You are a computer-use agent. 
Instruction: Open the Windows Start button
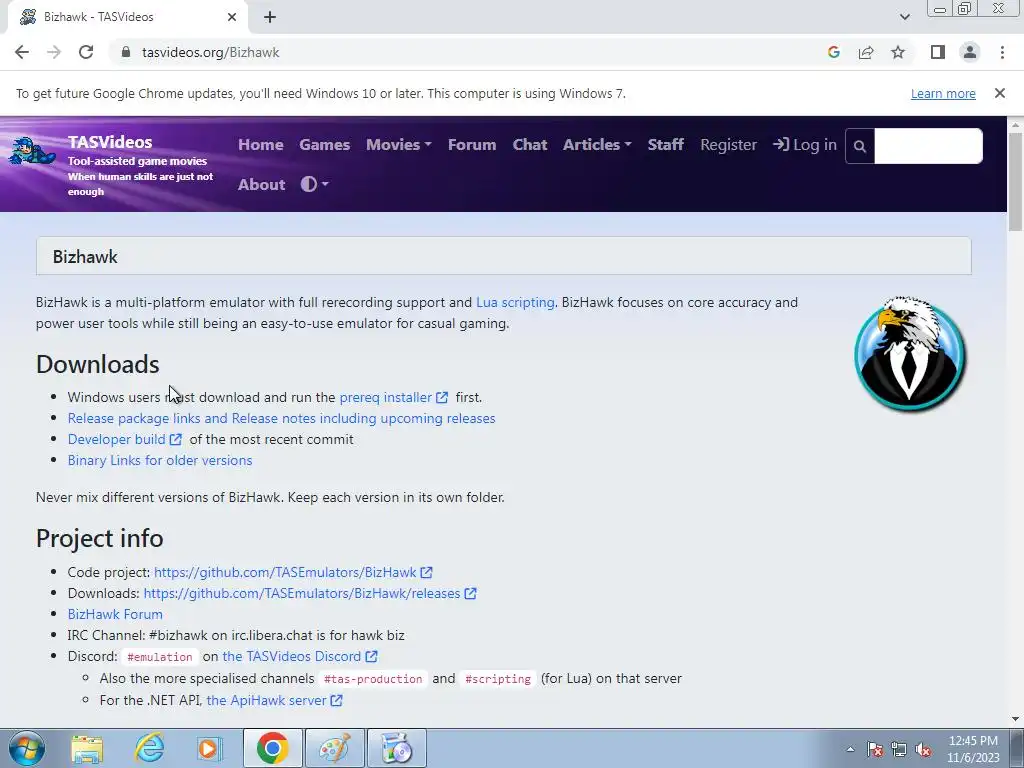click(26, 748)
